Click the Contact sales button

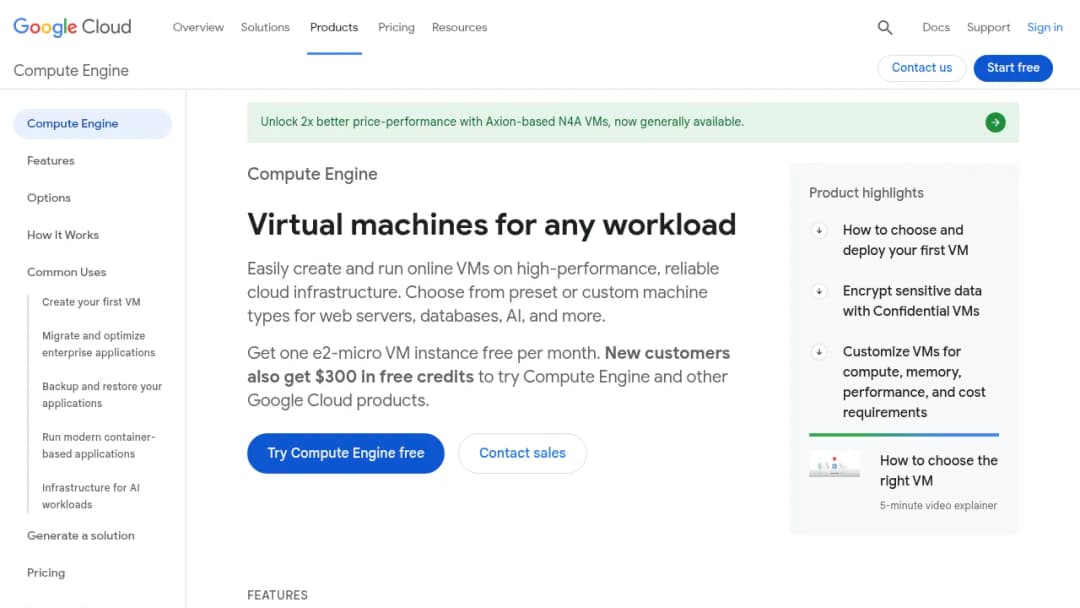(522, 453)
